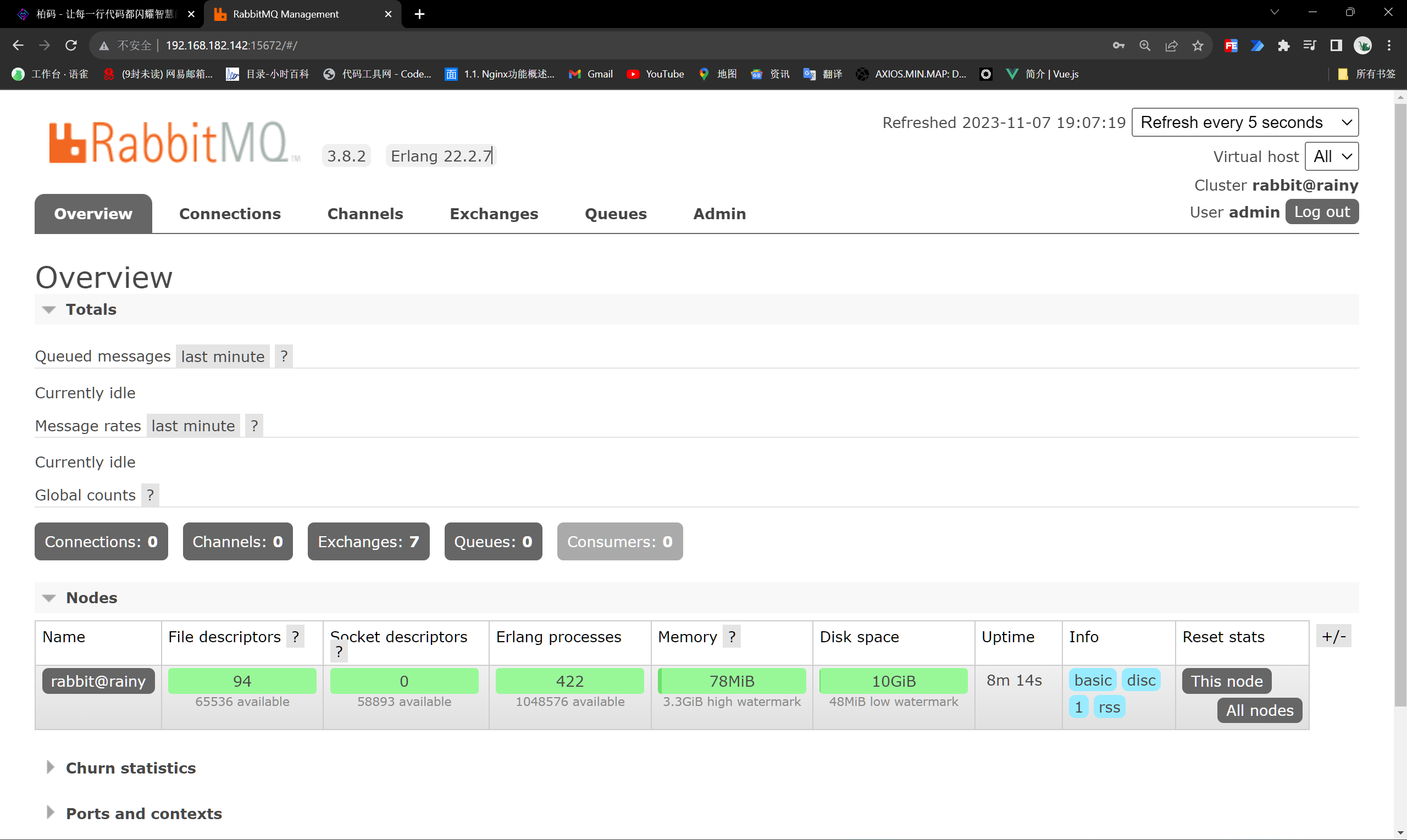
Task: Click the reload page icon
Action: (x=70, y=45)
